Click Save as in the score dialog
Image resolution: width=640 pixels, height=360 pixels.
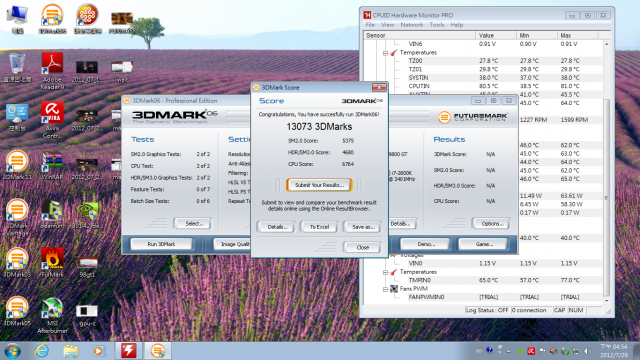pyautogui.click(x=362, y=227)
